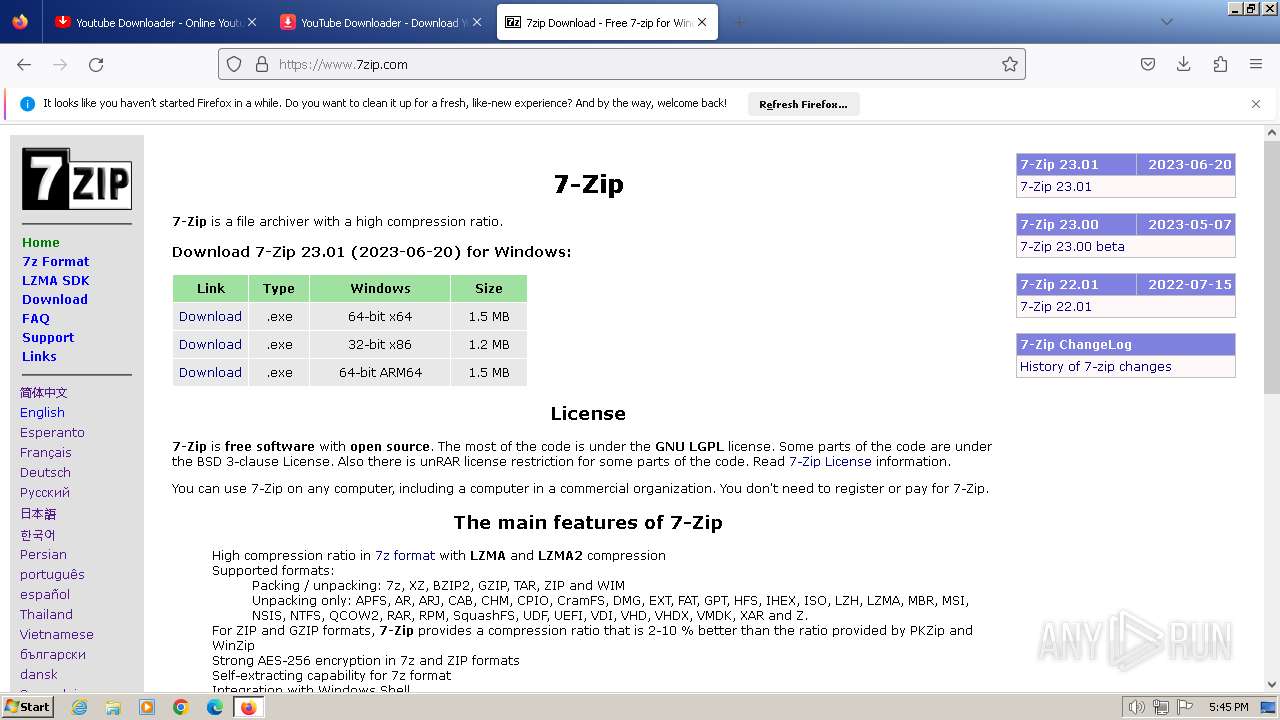The image size is (1280, 720).
Task: Click the 7-Zip logo image
Action: tap(77, 179)
